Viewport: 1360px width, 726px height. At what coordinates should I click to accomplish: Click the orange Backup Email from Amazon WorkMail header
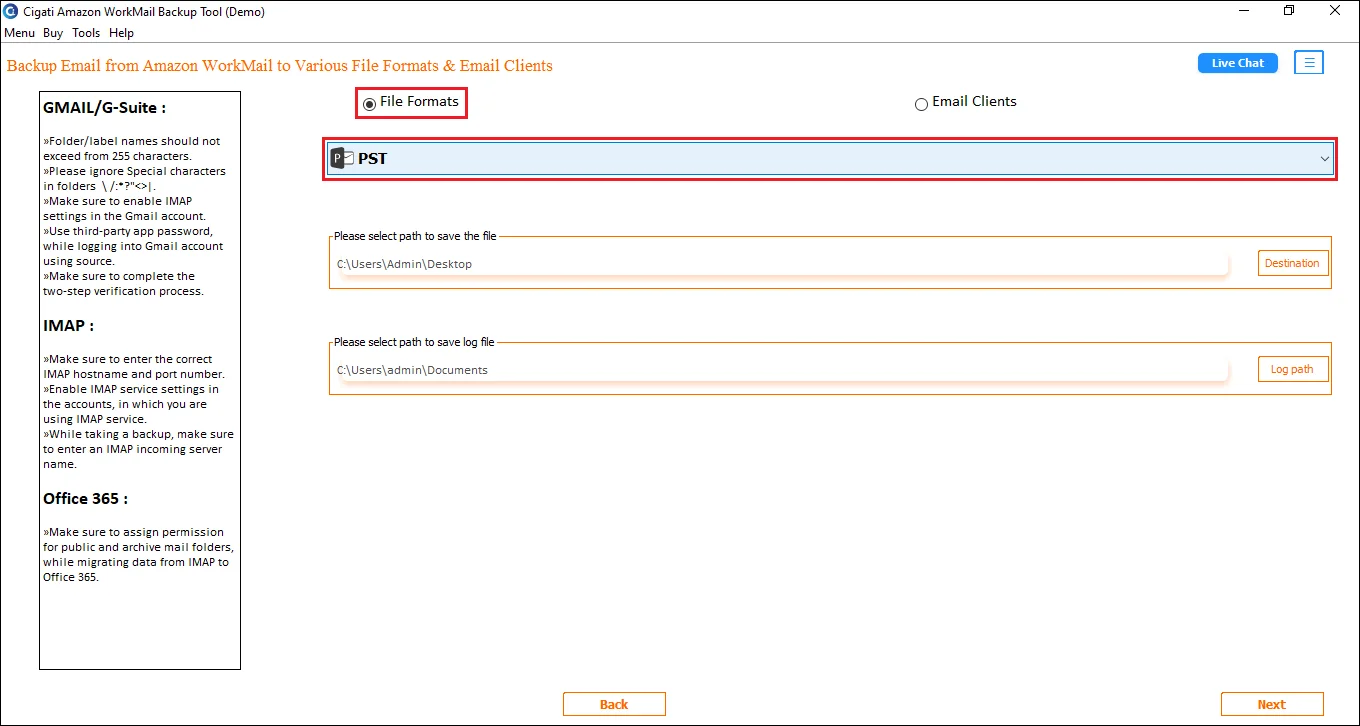[x=280, y=66]
